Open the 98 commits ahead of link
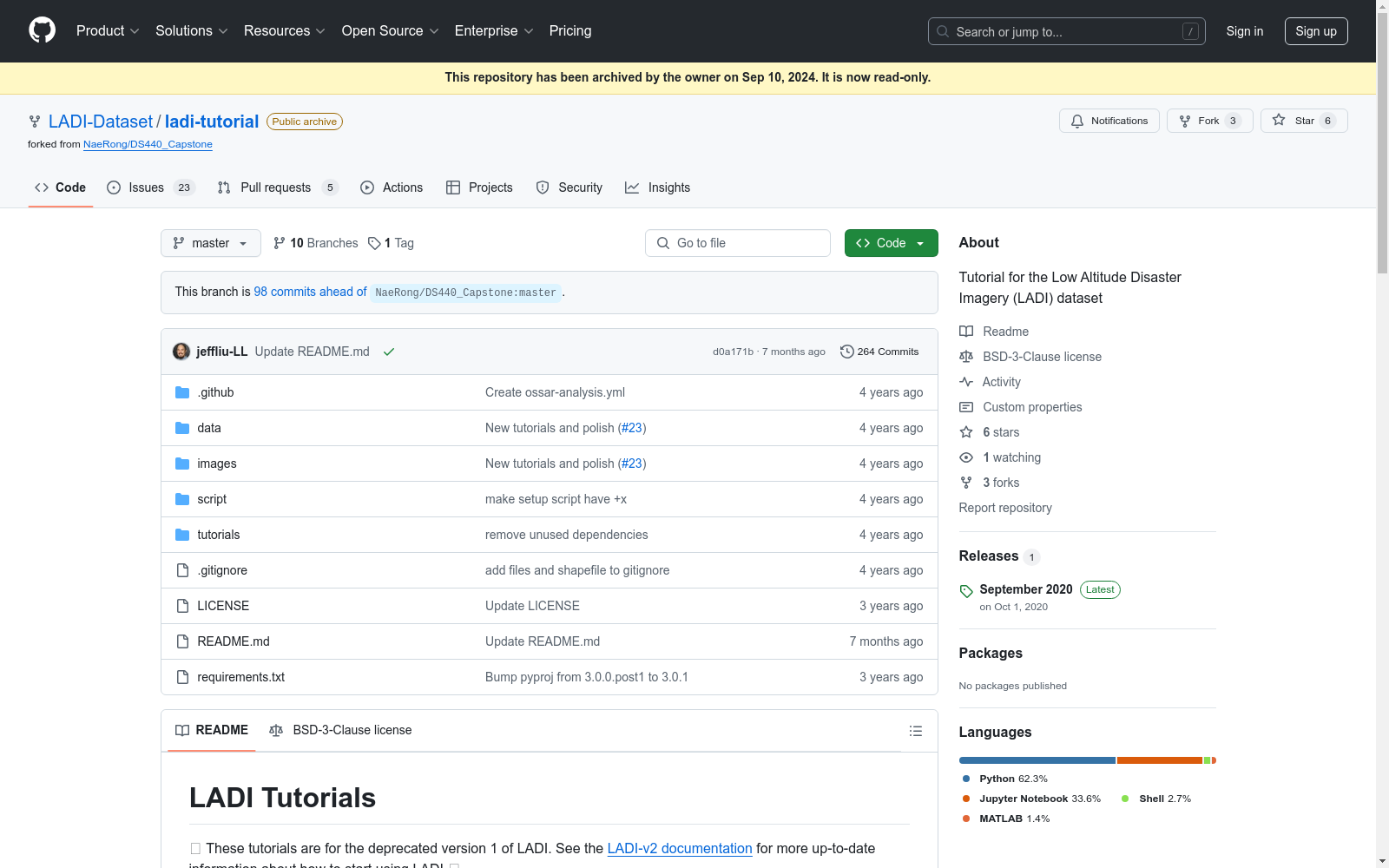Image resolution: width=1389 pixels, height=868 pixels. pos(310,292)
